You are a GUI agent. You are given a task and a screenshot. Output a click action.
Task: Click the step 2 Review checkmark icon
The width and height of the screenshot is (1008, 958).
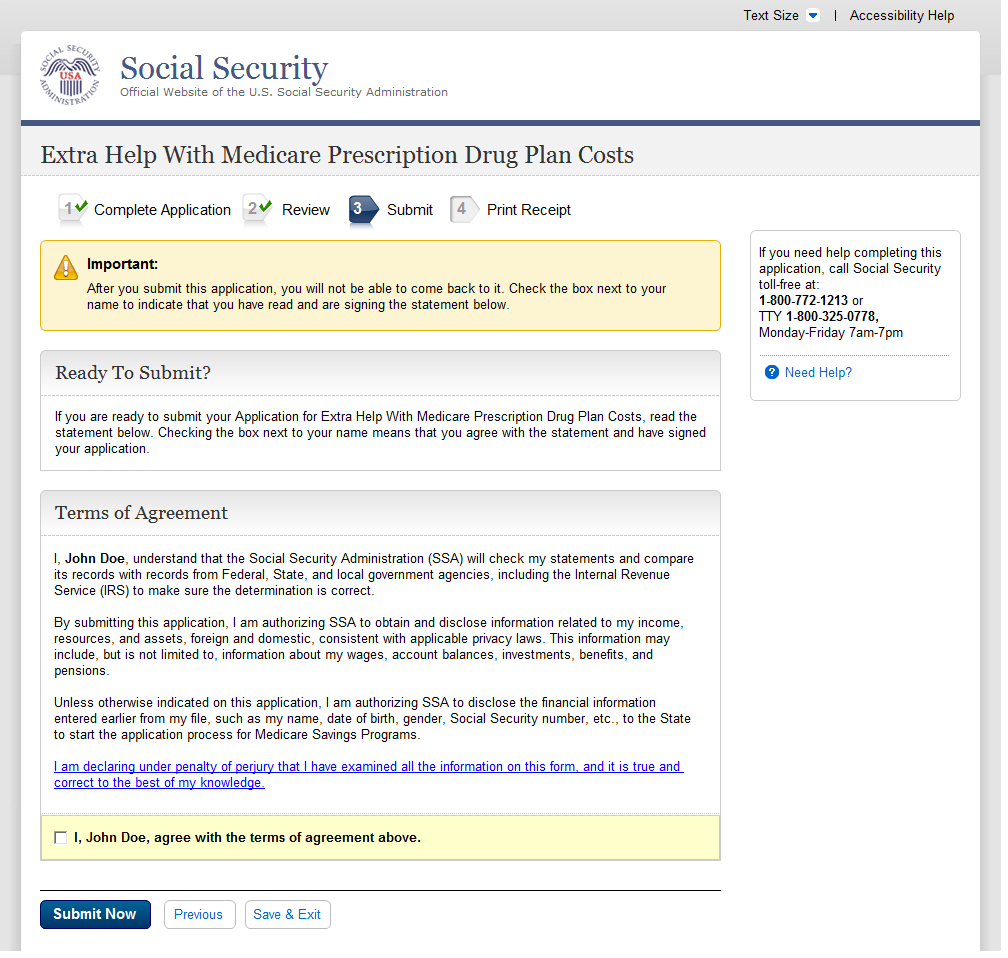(258, 209)
